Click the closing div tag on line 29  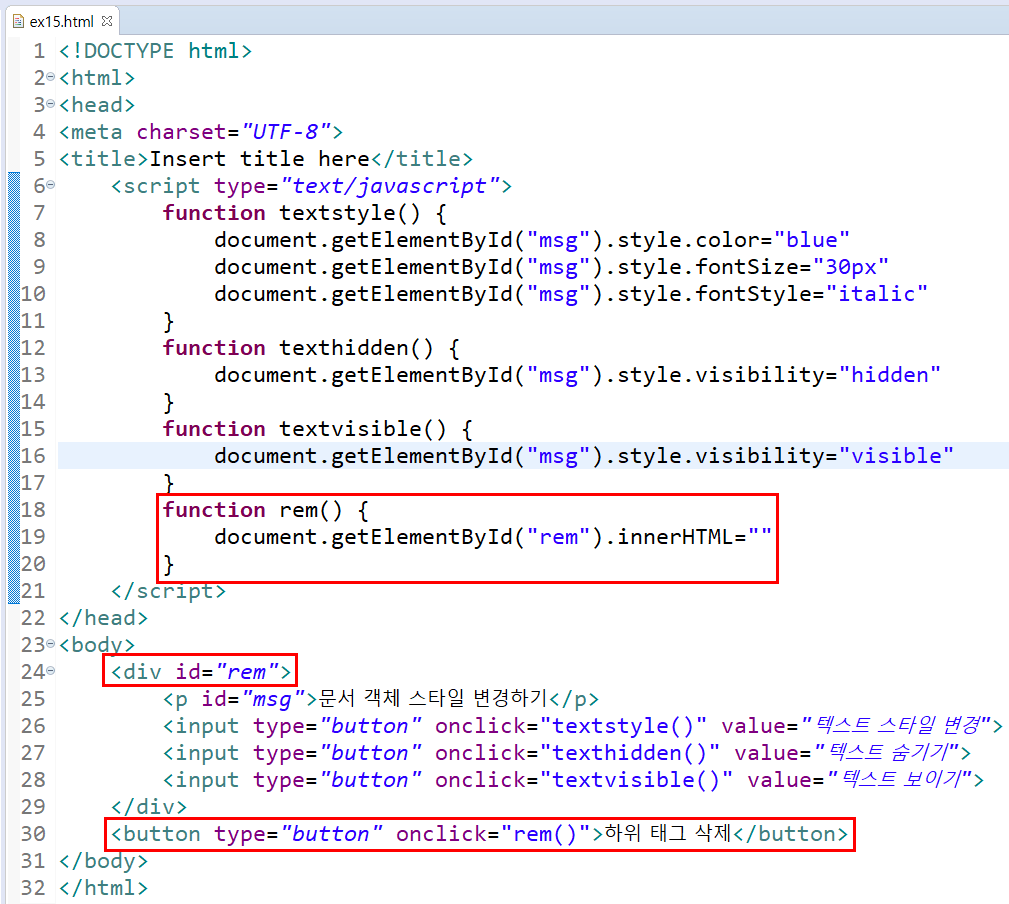(149, 807)
